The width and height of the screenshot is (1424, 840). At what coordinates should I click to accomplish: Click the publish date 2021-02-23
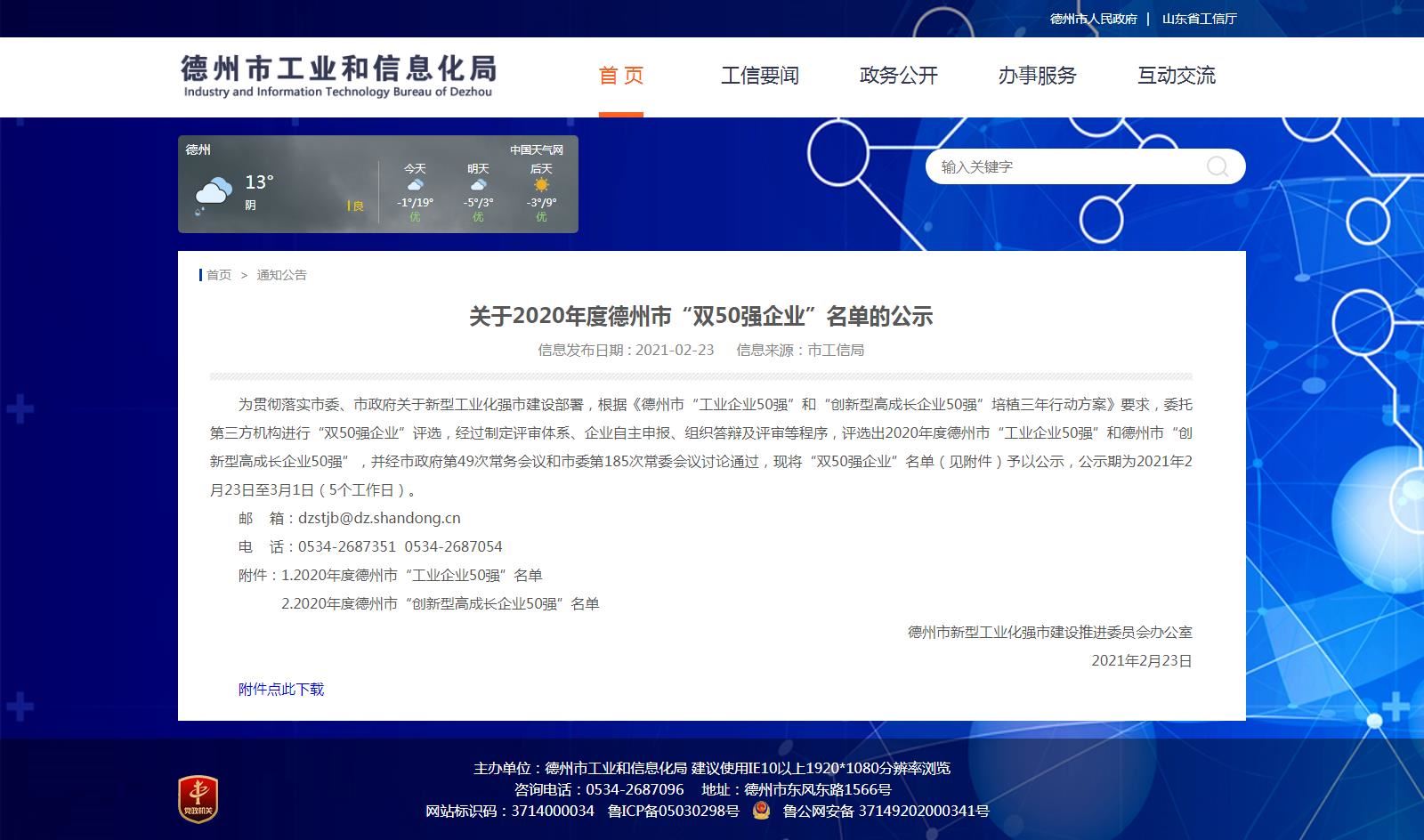(x=675, y=350)
